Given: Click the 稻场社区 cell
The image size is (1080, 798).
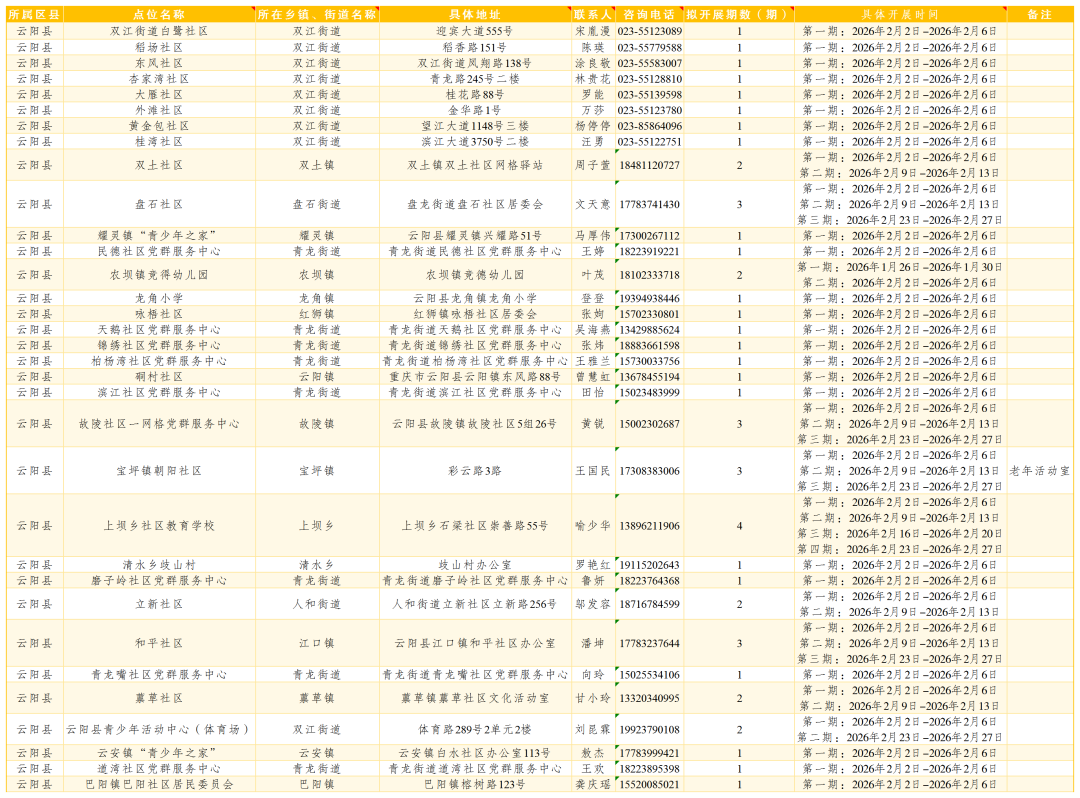Looking at the screenshot, I should (x=159, y=48).
